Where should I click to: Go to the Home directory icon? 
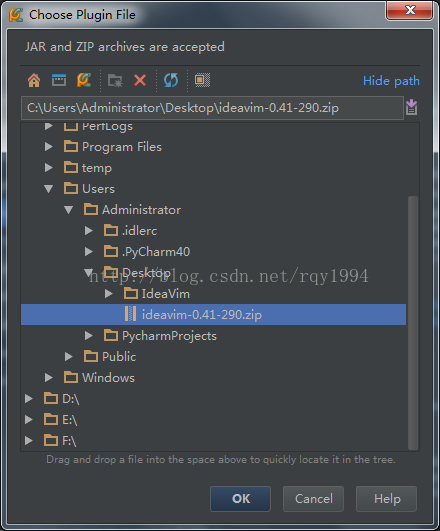pos(34,81)
